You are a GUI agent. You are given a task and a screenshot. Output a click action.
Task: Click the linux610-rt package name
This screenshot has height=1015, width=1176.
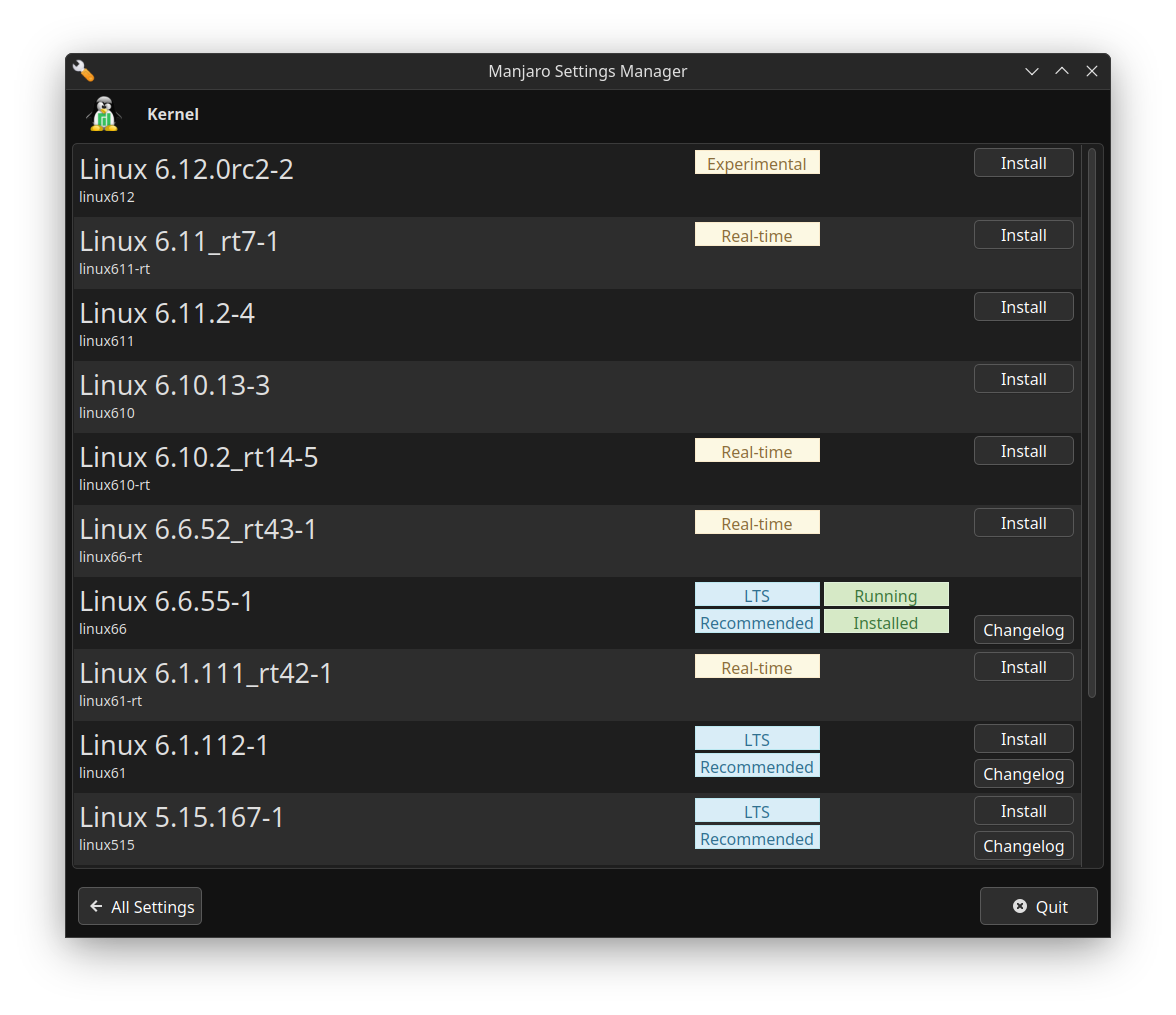115,485
